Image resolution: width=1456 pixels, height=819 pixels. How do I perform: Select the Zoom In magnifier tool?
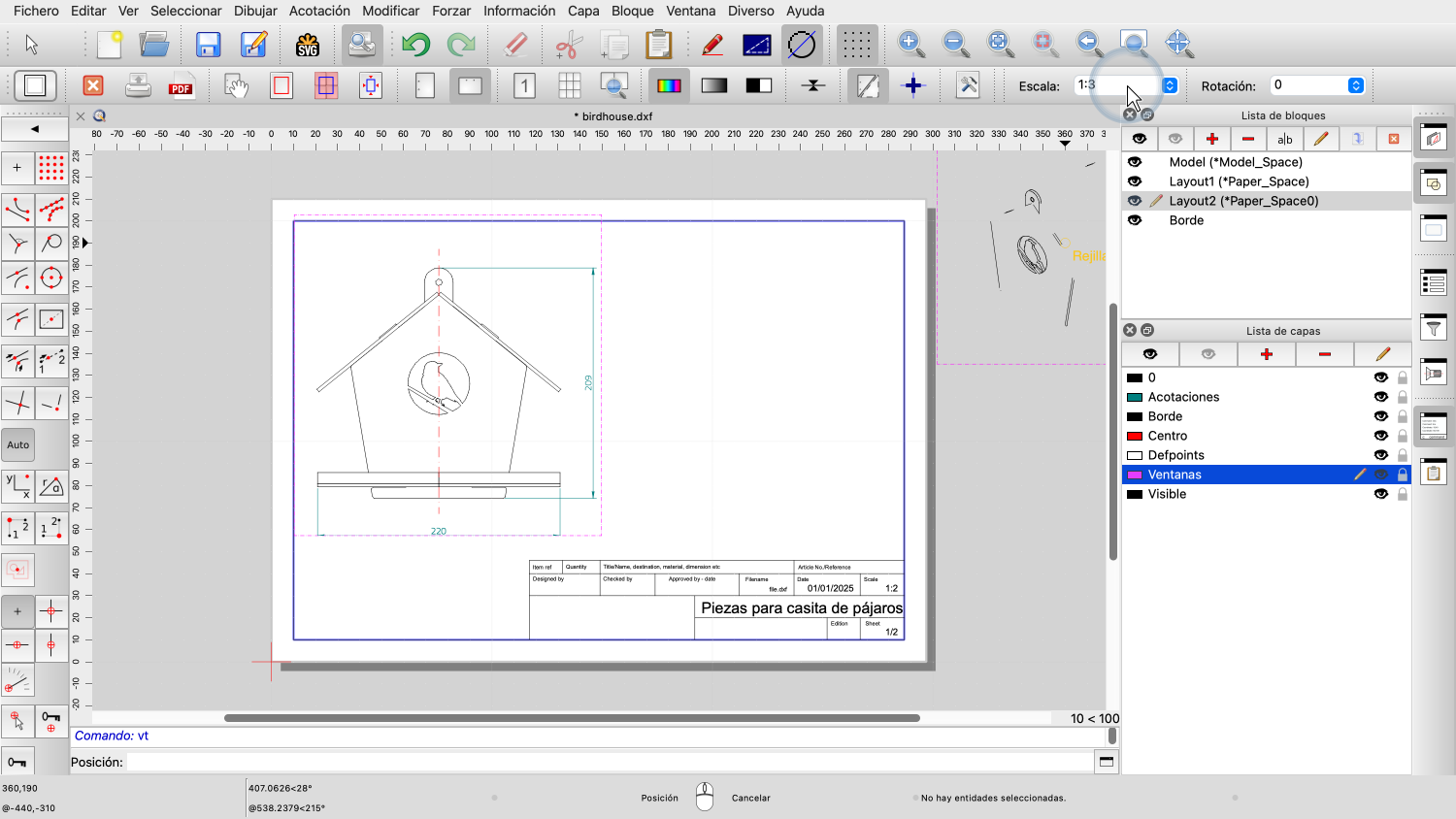click(910, 44)
